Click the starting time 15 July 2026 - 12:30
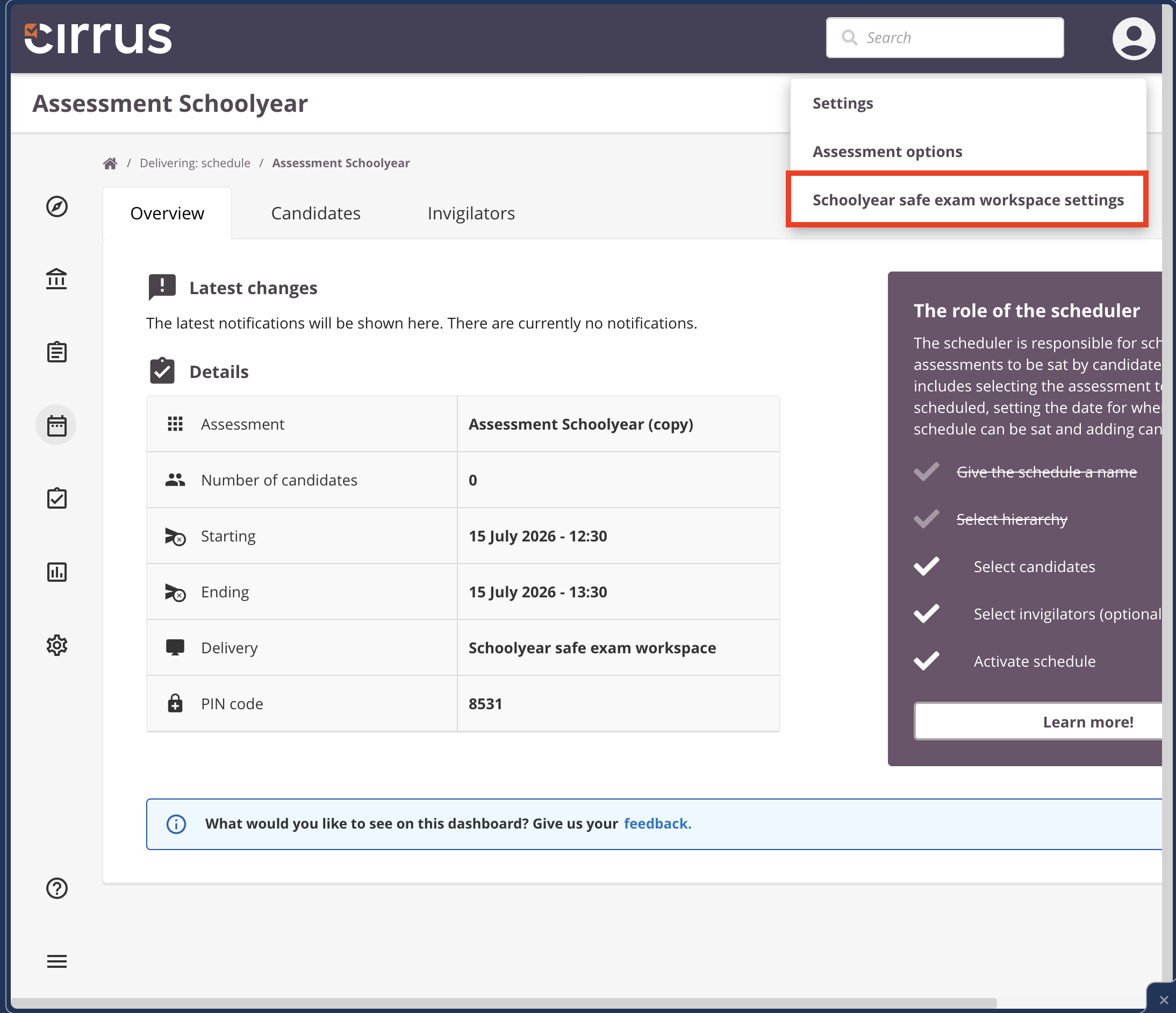Image resolution: width=1176 pixels, height=1013 pixels. (x=537, y=536)
